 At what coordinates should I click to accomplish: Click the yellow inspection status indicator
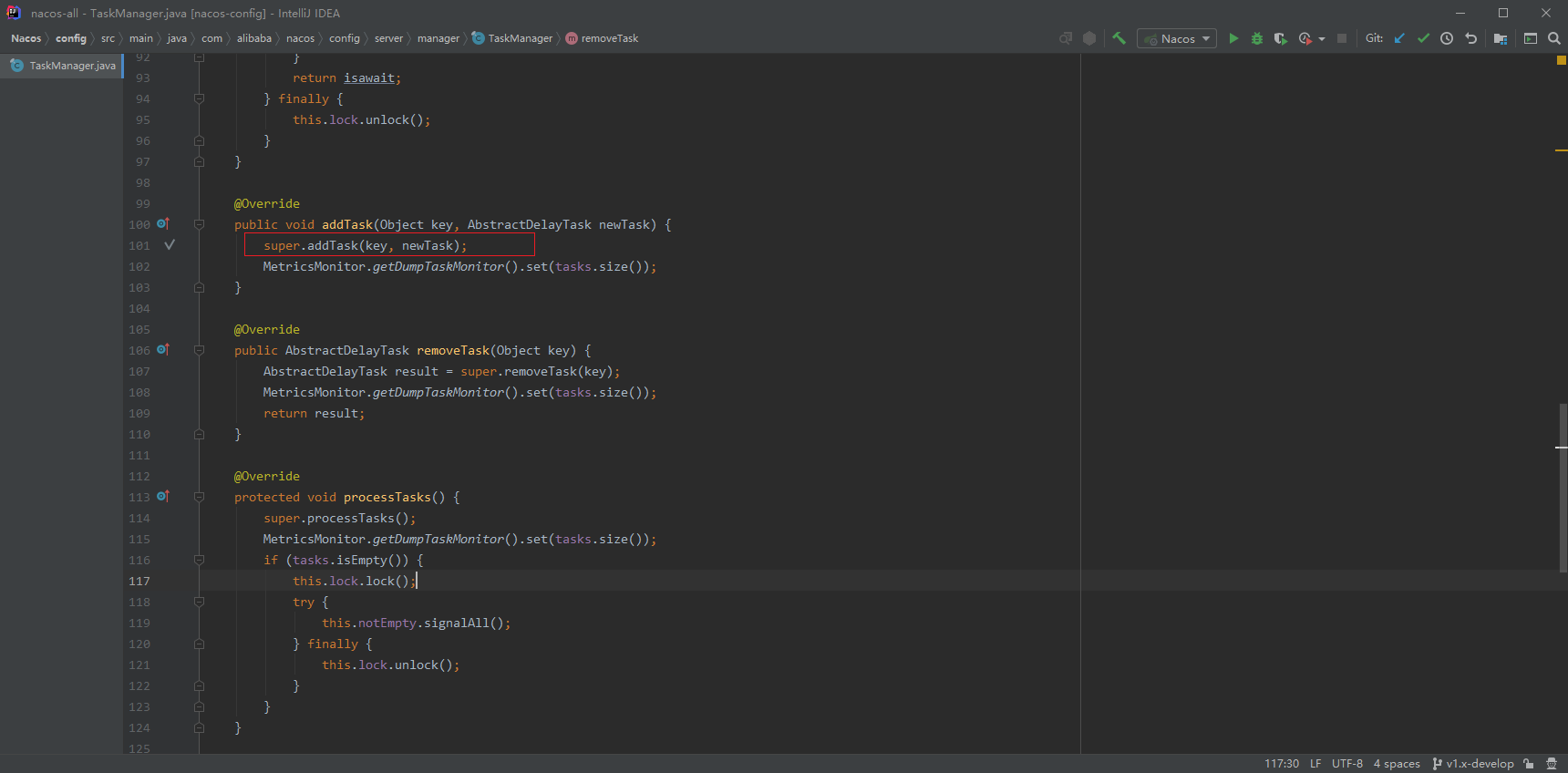[x=1561, y=60]
